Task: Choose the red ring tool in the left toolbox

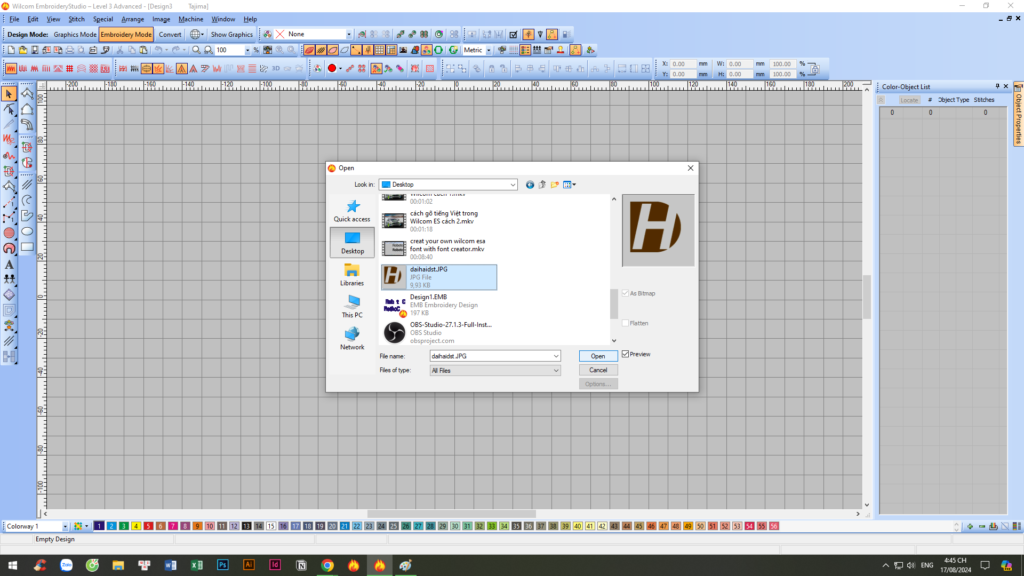Action: point(8,248)
